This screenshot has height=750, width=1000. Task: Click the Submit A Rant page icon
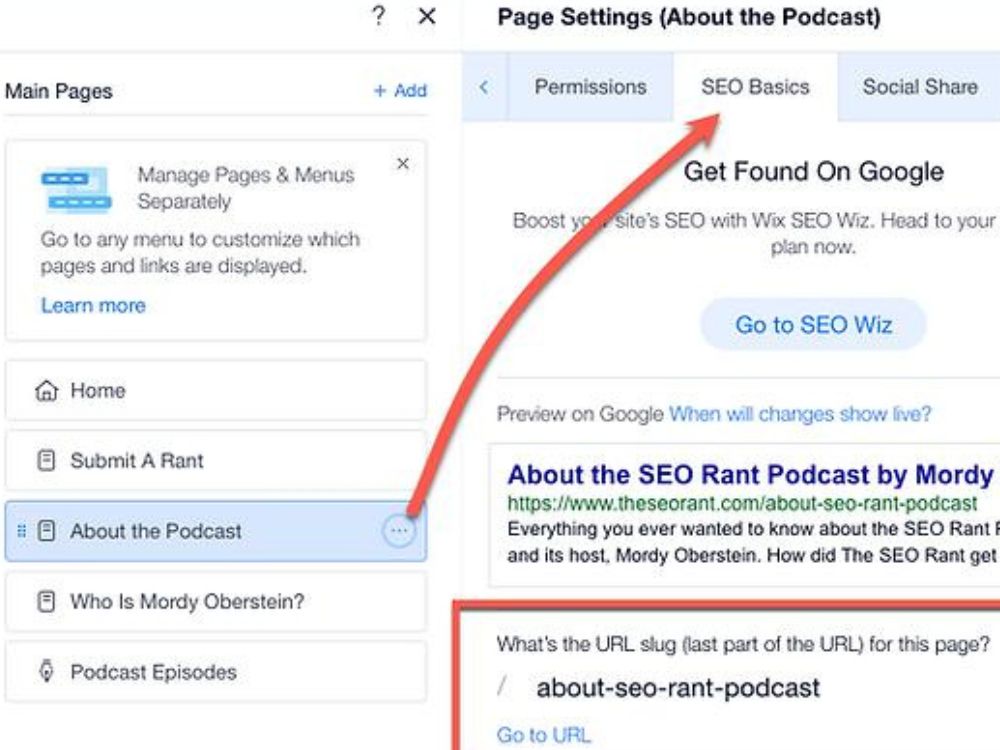coord(47,460)
